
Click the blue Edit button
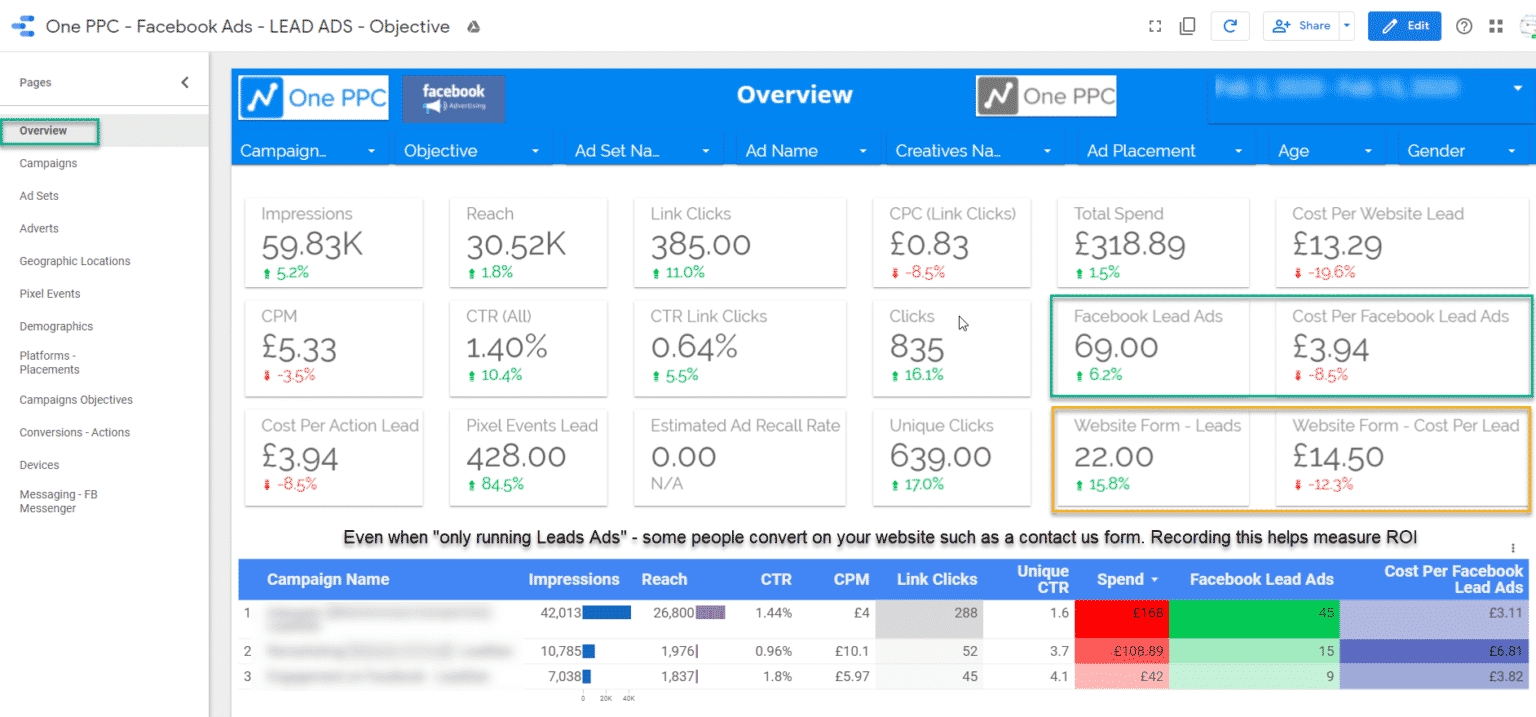[1404, 27]
